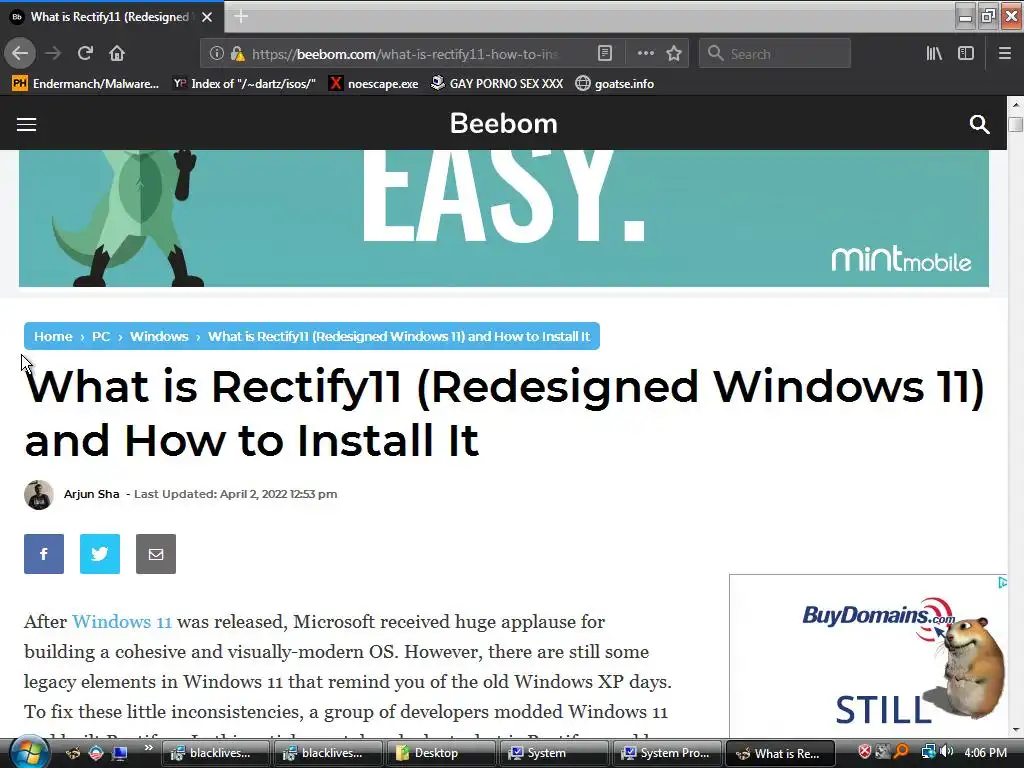This screenshot has height=768, width=1024.
Task: Open the Windows Start menu
Action: pyautogui.click(x=29, y=752)
